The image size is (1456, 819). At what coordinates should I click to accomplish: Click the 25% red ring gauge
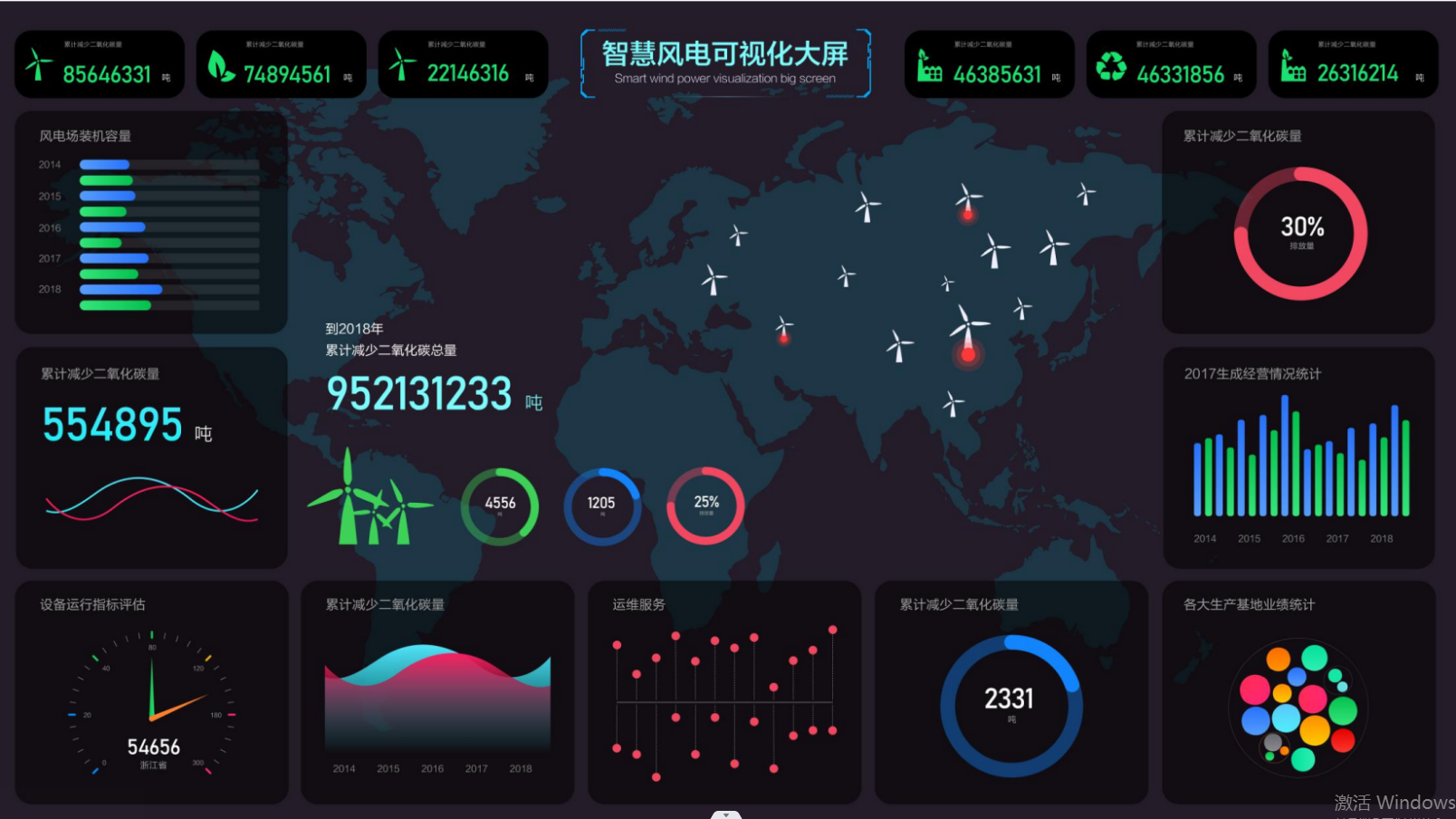pos(705,506)
